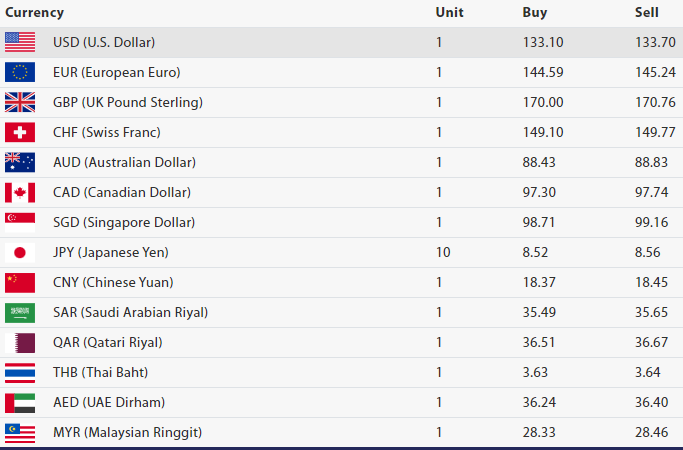
Task: Click the Buy column header
Action: 534,13
